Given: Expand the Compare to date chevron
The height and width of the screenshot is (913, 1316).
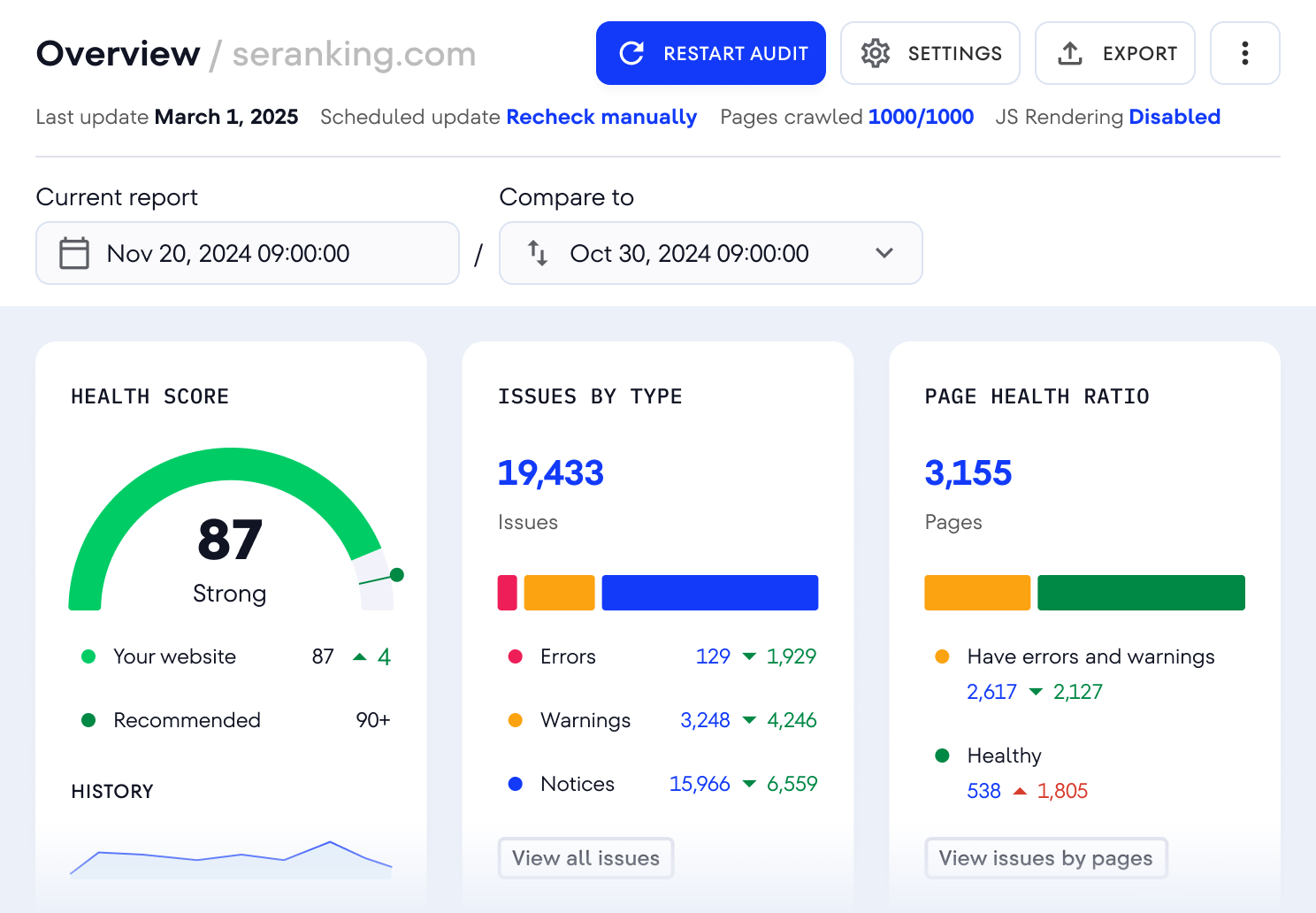Looking at the screenshot, I should click(884, 253).
